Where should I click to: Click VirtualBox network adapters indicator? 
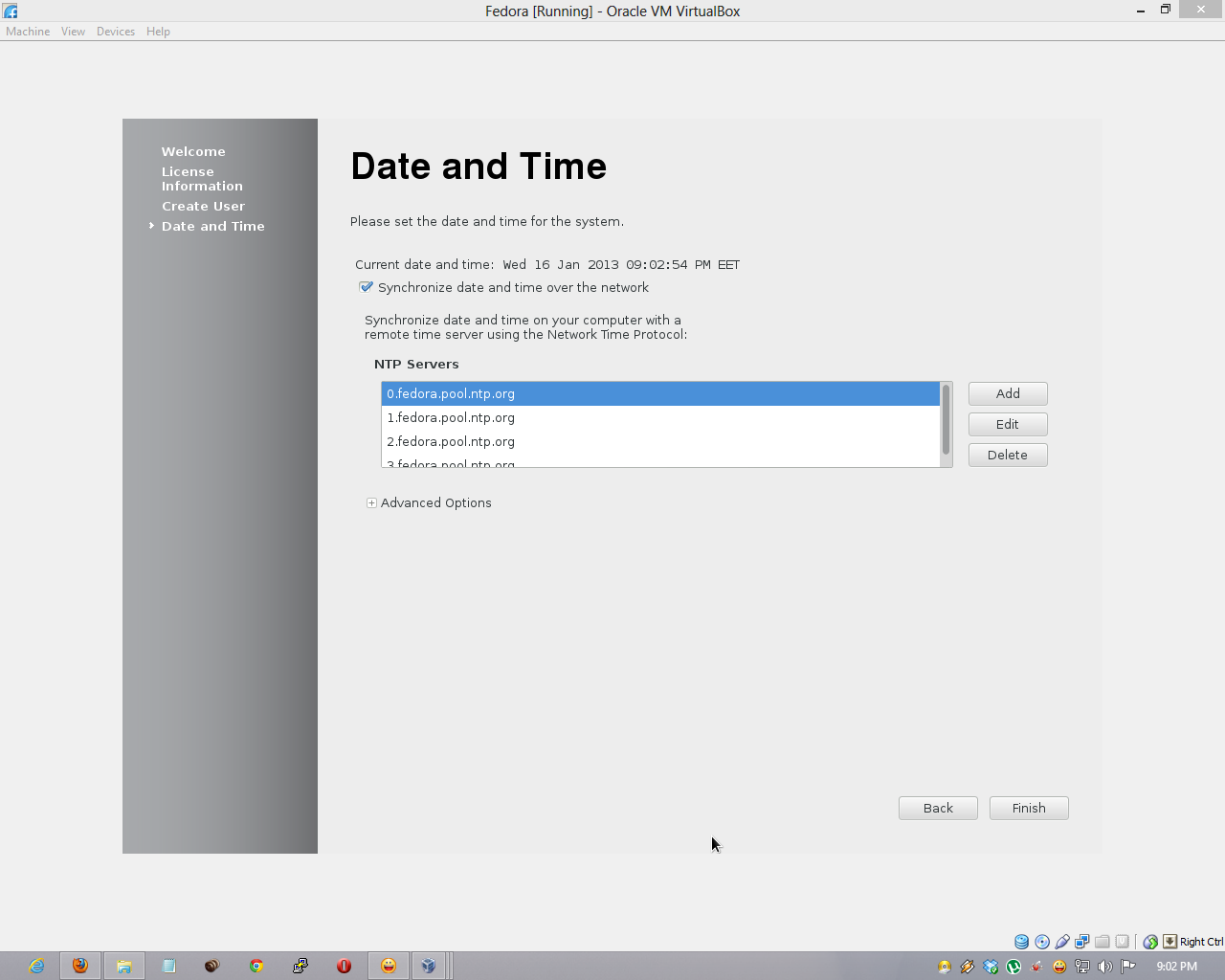[1082, 942]
